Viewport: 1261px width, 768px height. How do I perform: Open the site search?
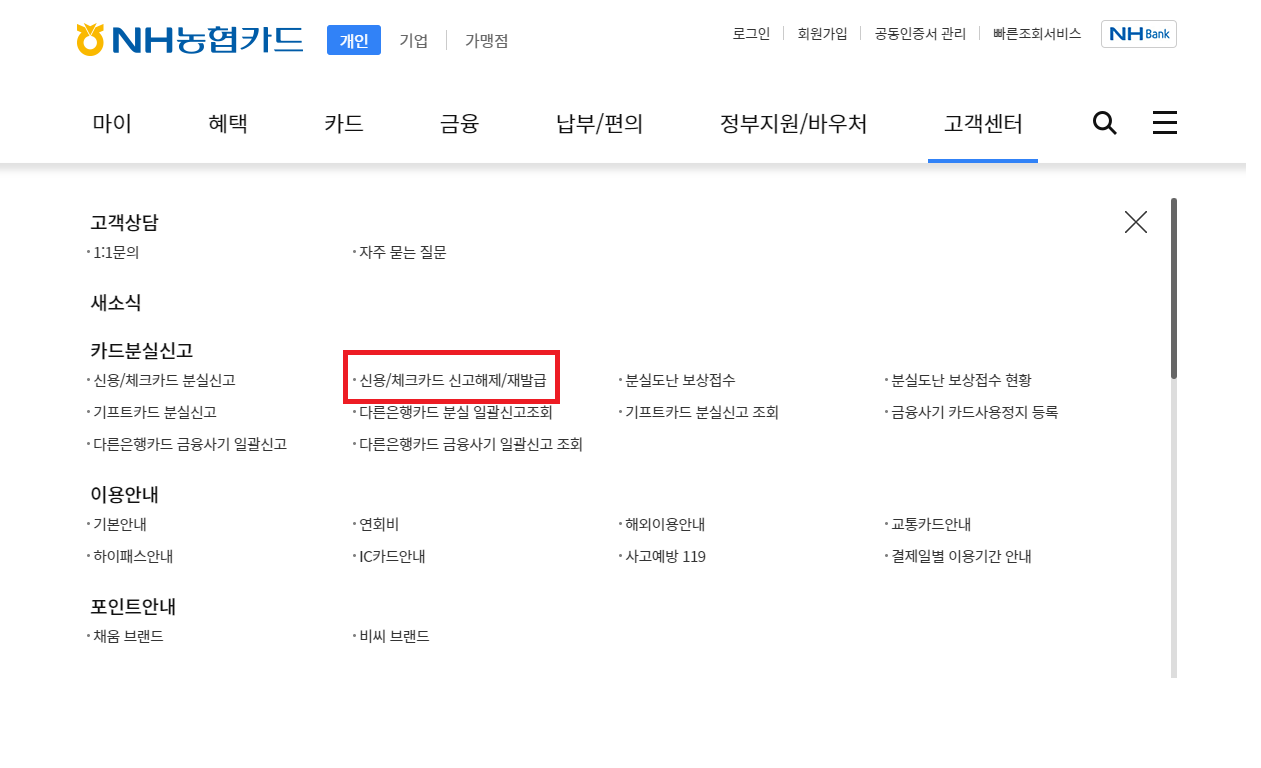click(x=1104, y=122)
